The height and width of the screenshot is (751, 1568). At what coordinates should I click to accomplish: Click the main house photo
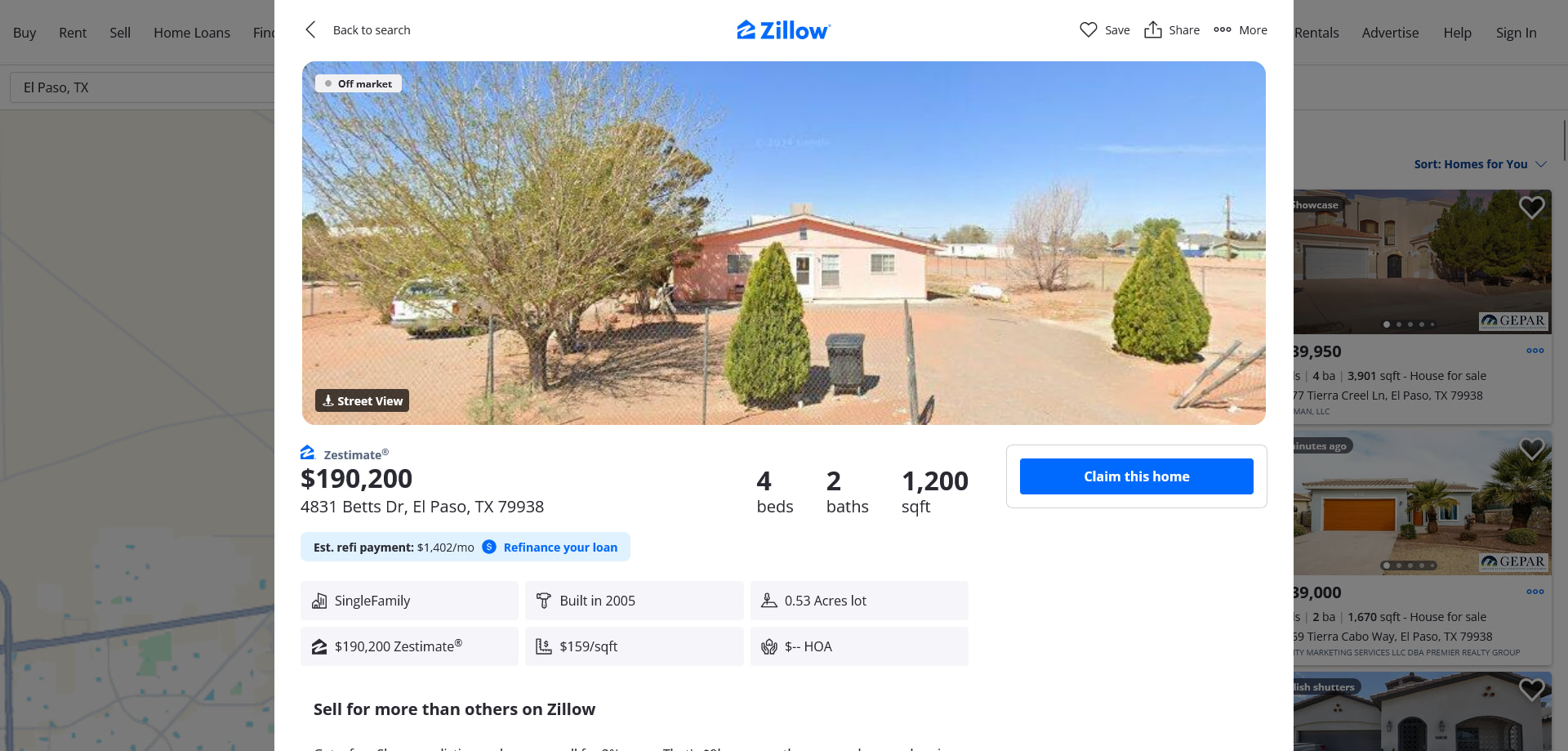783,243
